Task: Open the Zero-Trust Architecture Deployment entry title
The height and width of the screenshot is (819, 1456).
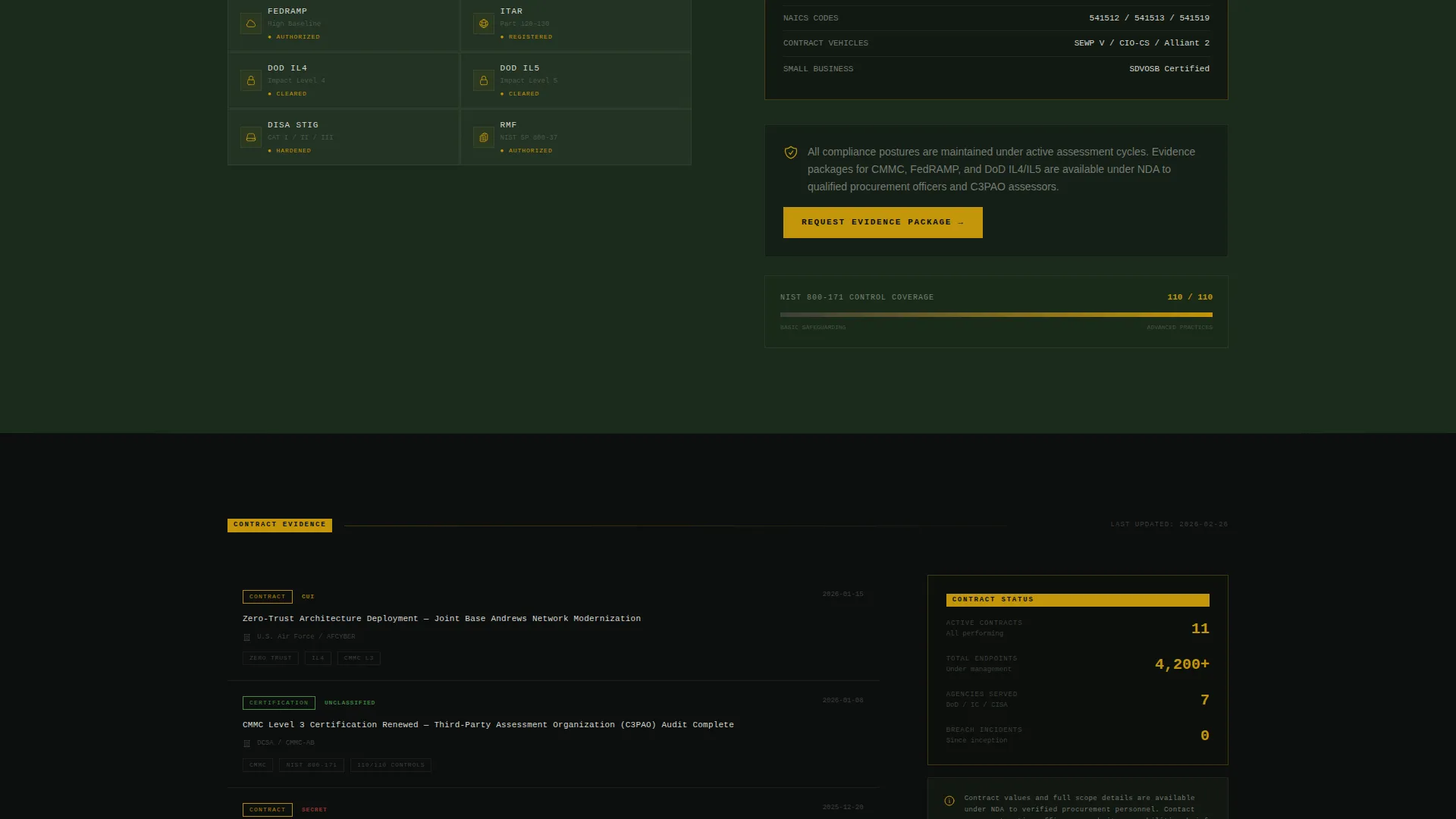Action: tap(441, 619)
